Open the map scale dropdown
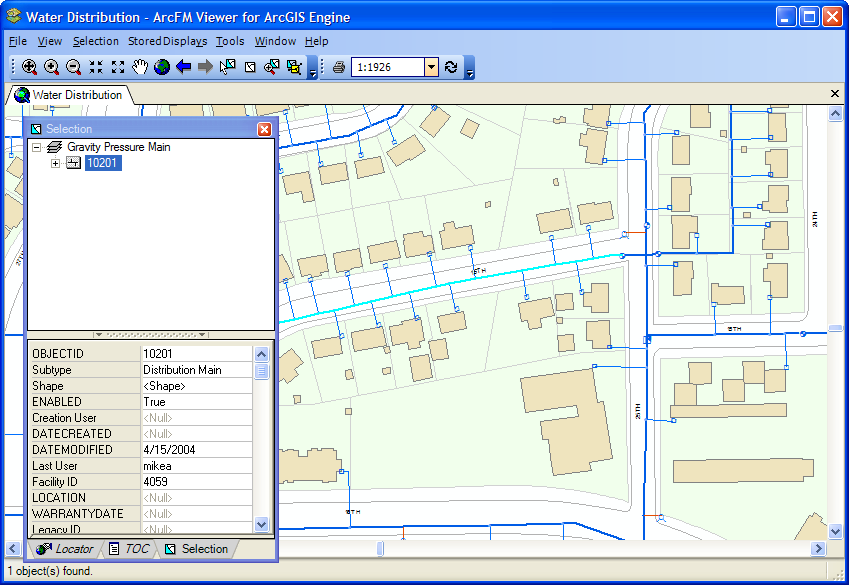The width and height of the screenshot is (849, 585). click(x=431, y=67)
